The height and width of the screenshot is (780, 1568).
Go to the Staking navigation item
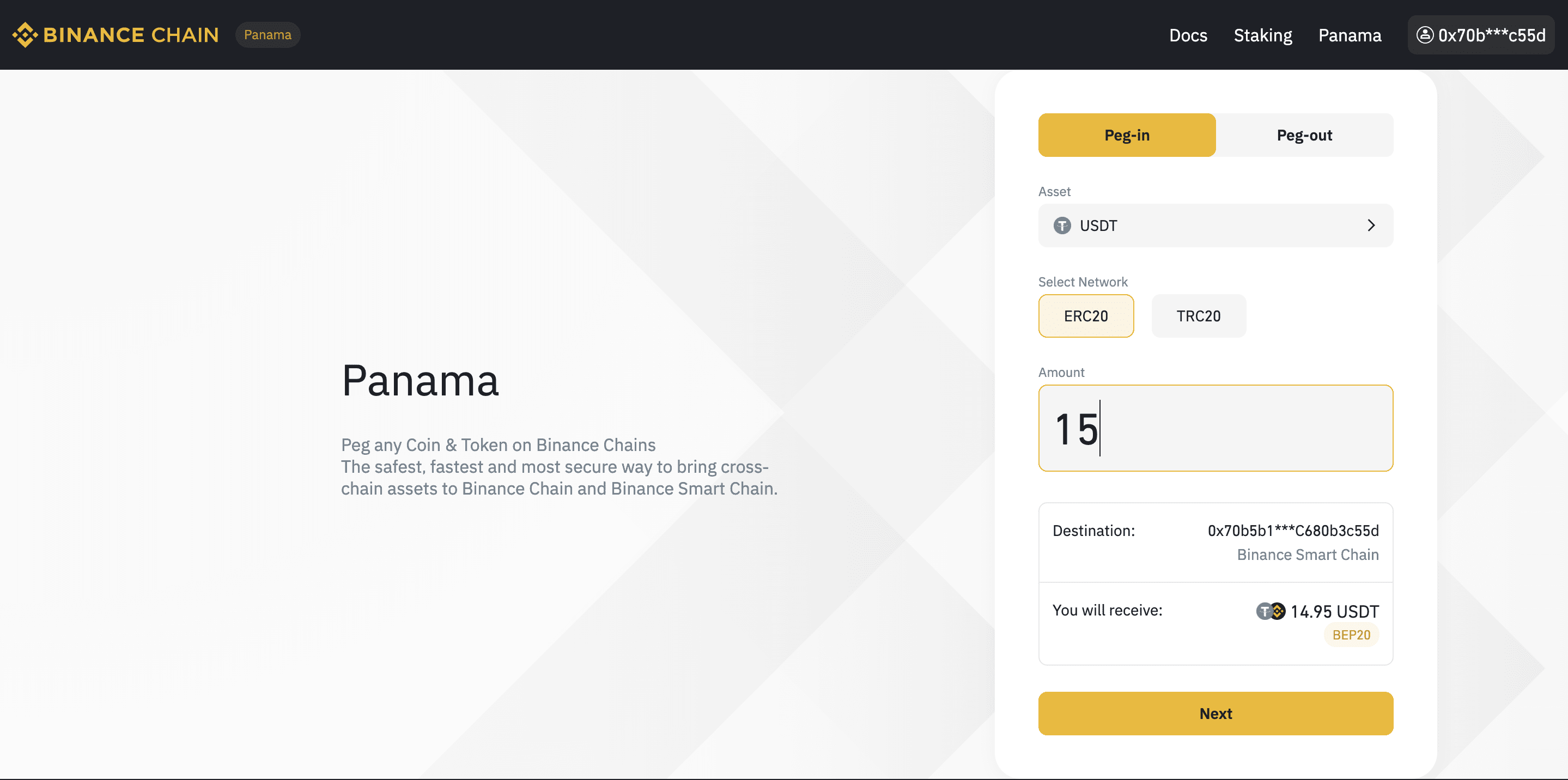pyautogui.click(x=1263, y=35)
